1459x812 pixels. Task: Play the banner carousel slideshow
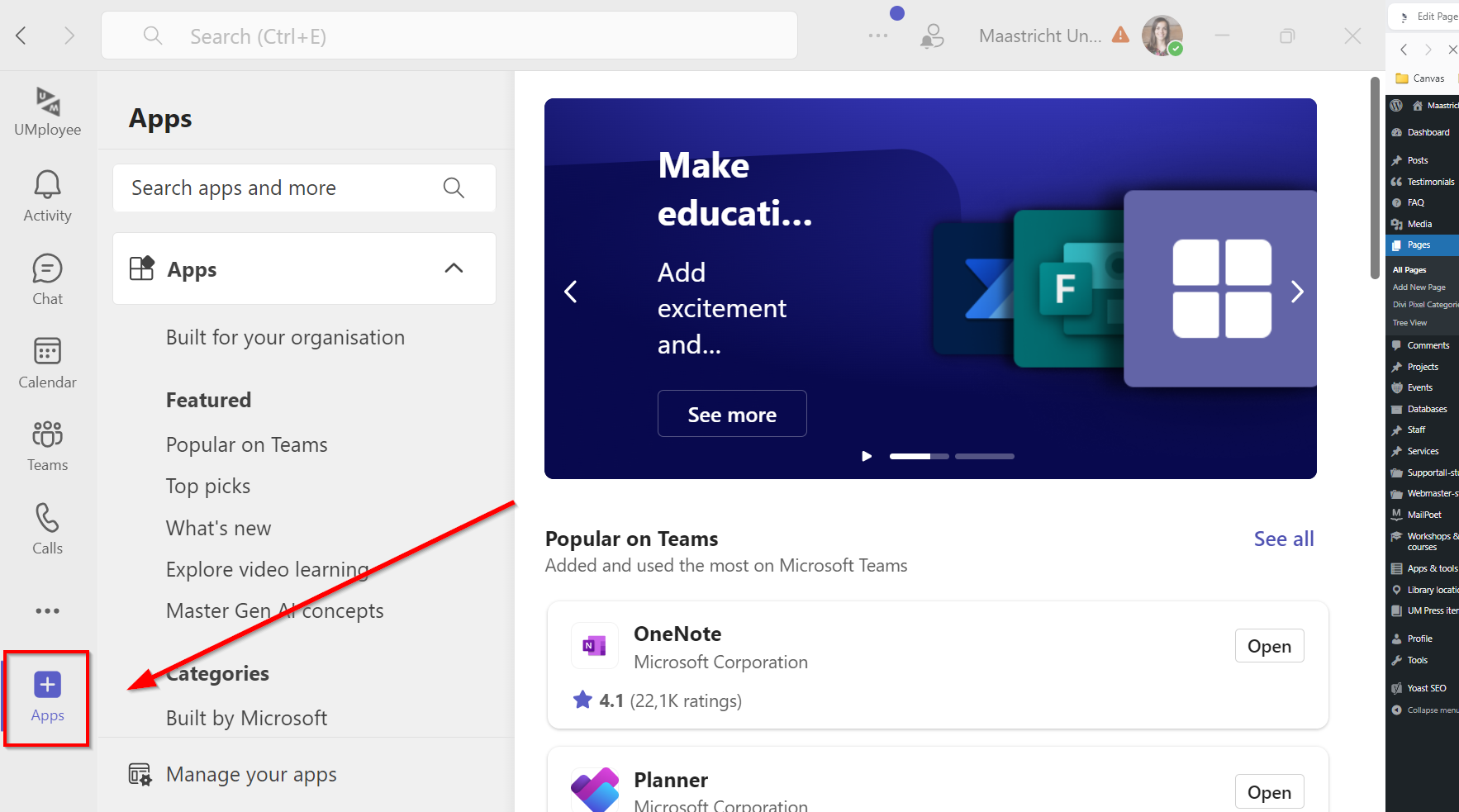coord(867,456)
